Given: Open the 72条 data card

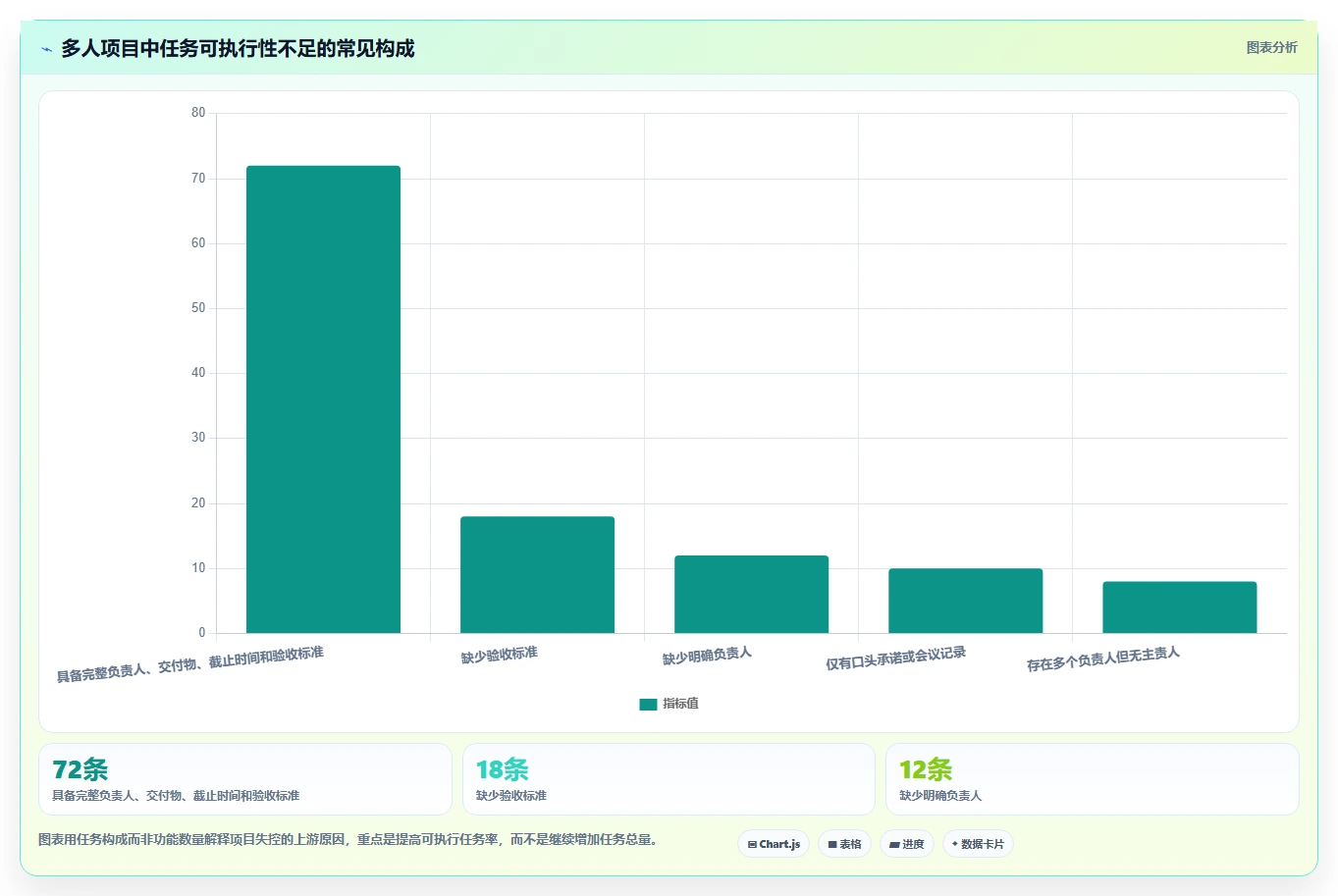Looking at the screenshot, I should [x=245, y=779].
